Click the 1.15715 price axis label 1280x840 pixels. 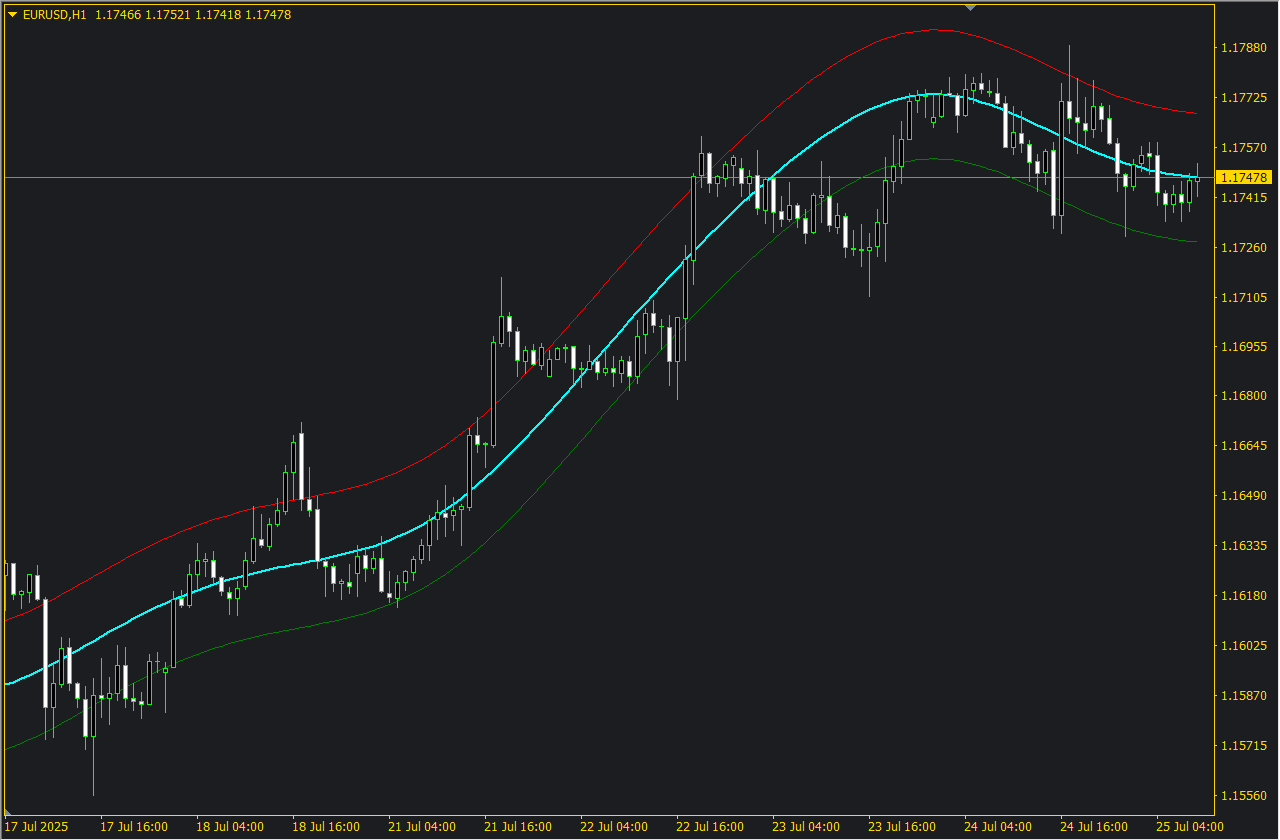click(x=1243, y=746)
